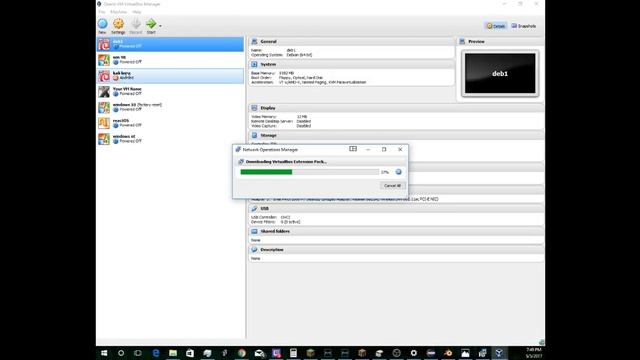640x360 pixels.
Task: Click the USB section header
Action: click(x=396, y=209)
